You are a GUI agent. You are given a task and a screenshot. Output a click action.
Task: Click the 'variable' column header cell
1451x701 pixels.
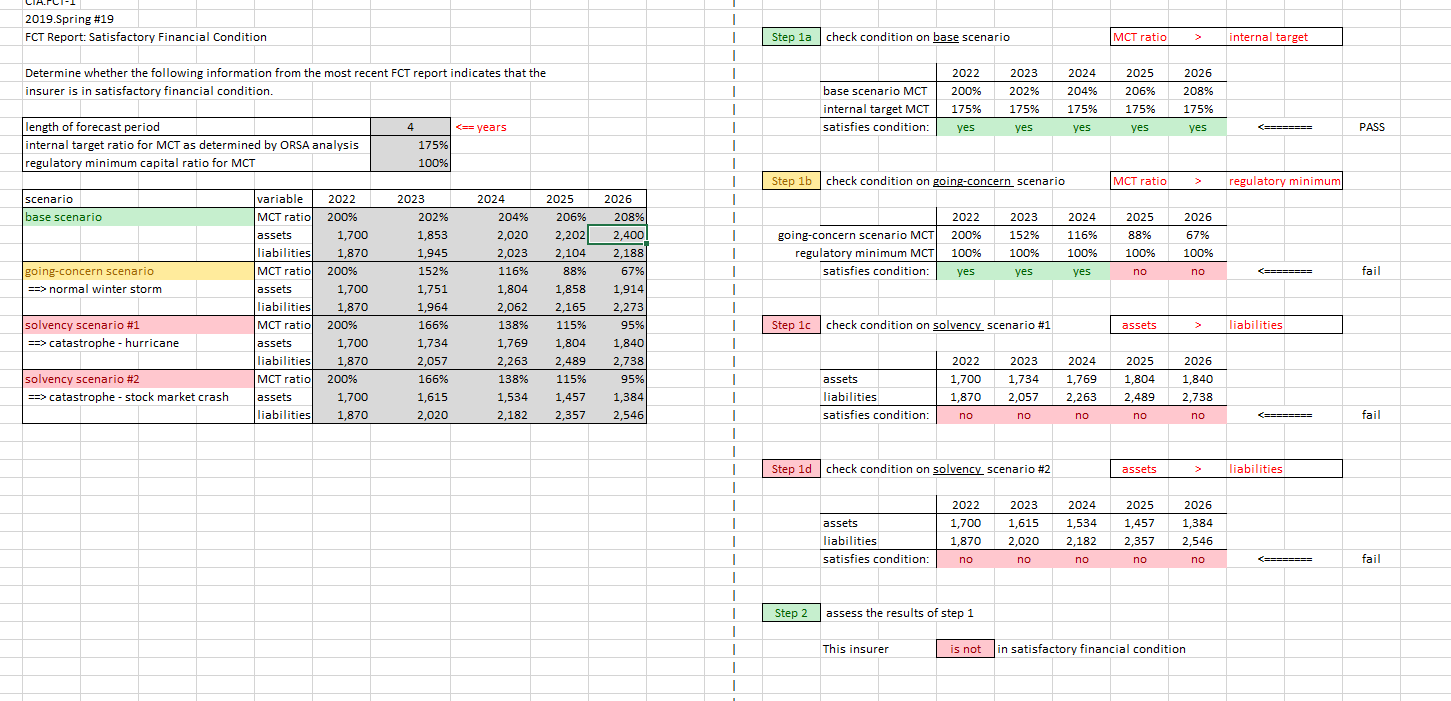coord(284,199)
